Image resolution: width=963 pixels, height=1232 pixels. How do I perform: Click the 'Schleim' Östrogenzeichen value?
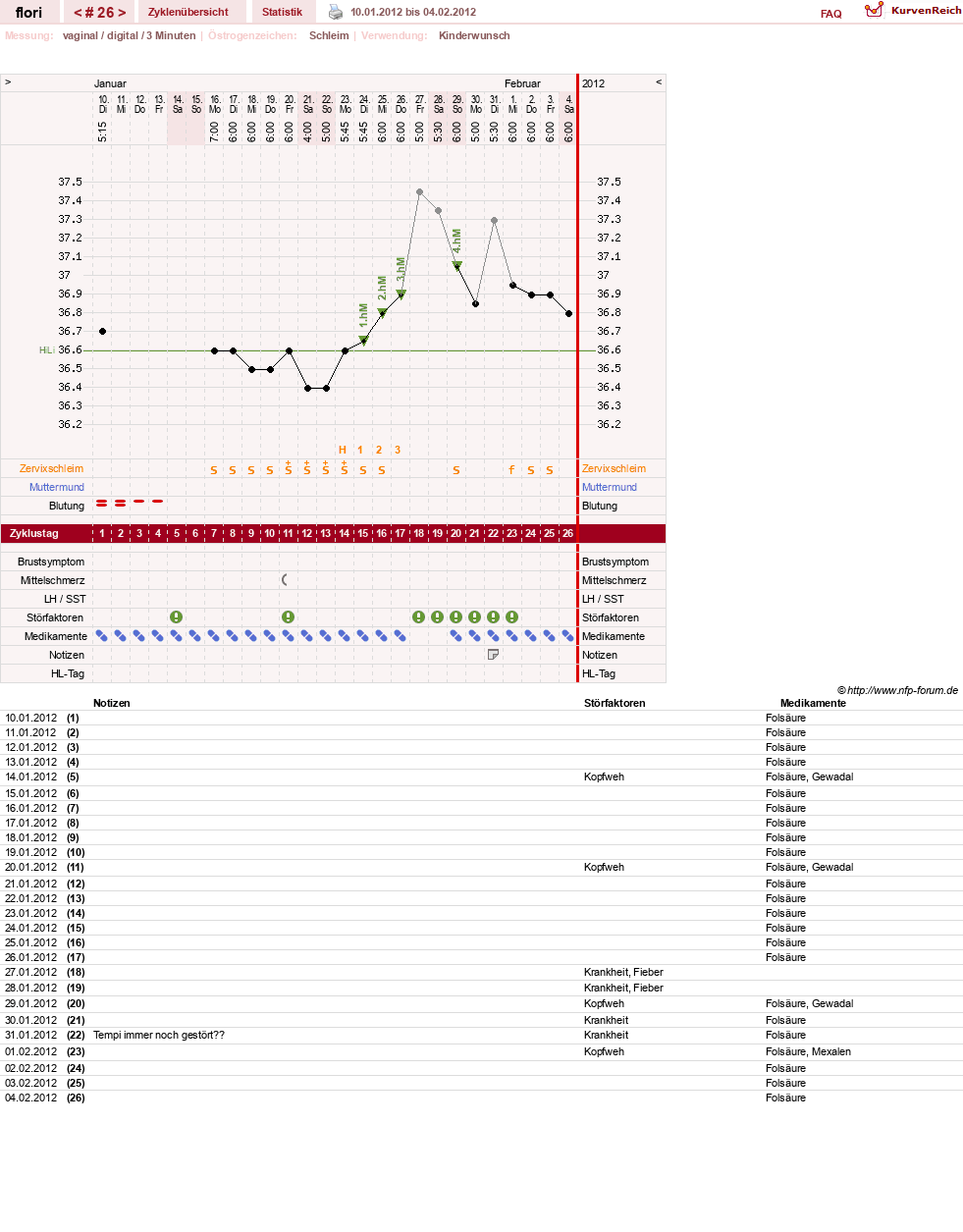(x=329, y=35)
